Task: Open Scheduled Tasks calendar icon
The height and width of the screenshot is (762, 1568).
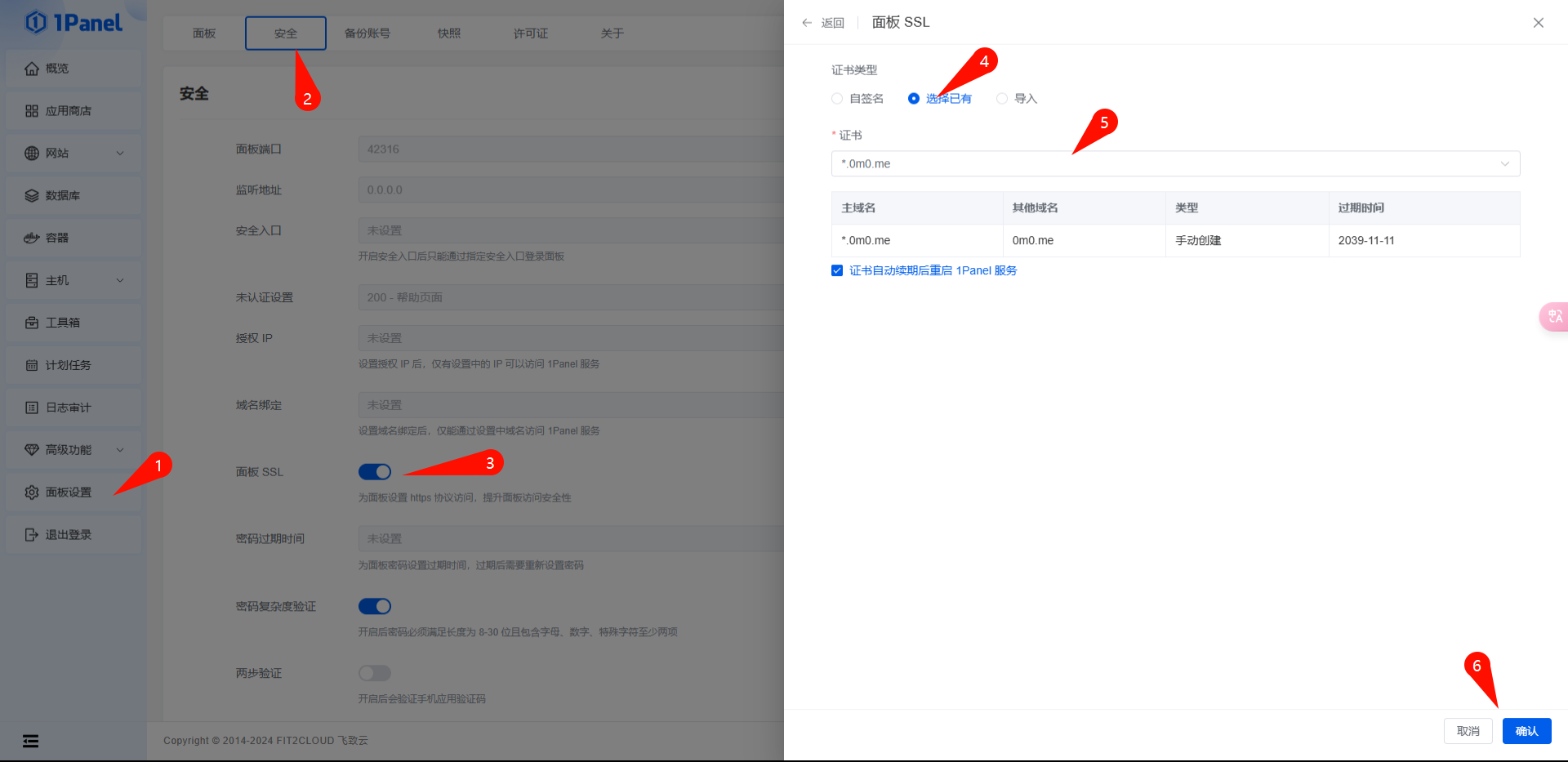Action: tap(32, 366)
